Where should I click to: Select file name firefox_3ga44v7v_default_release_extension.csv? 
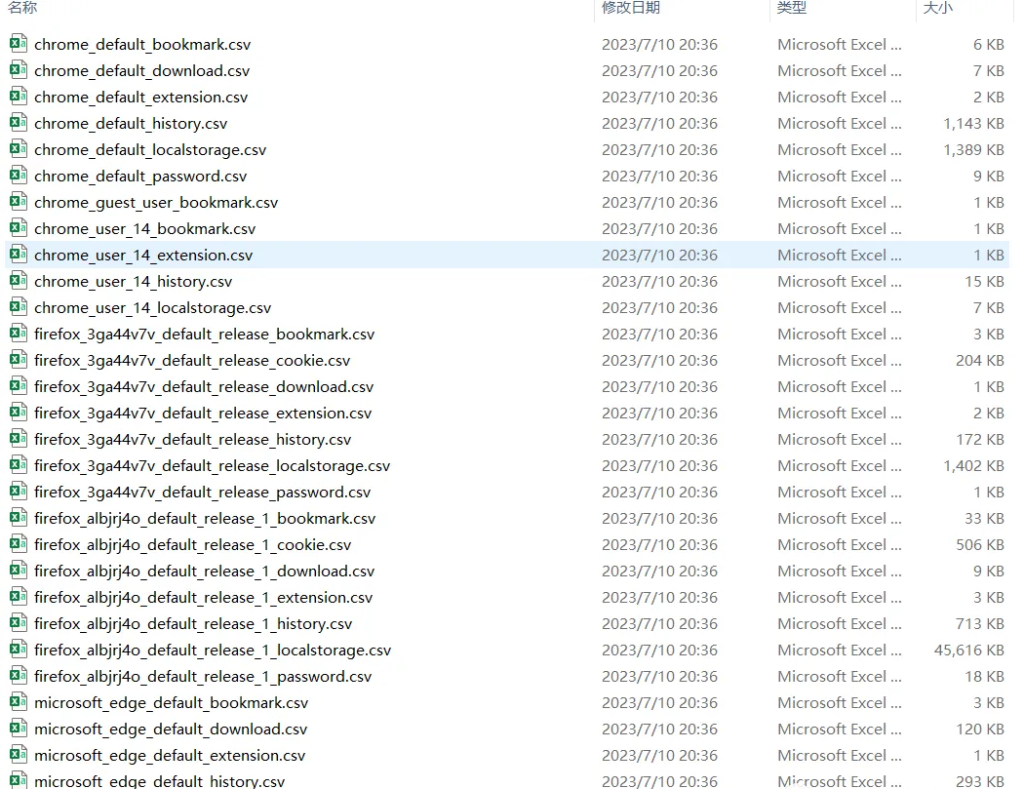pos(203,413)
